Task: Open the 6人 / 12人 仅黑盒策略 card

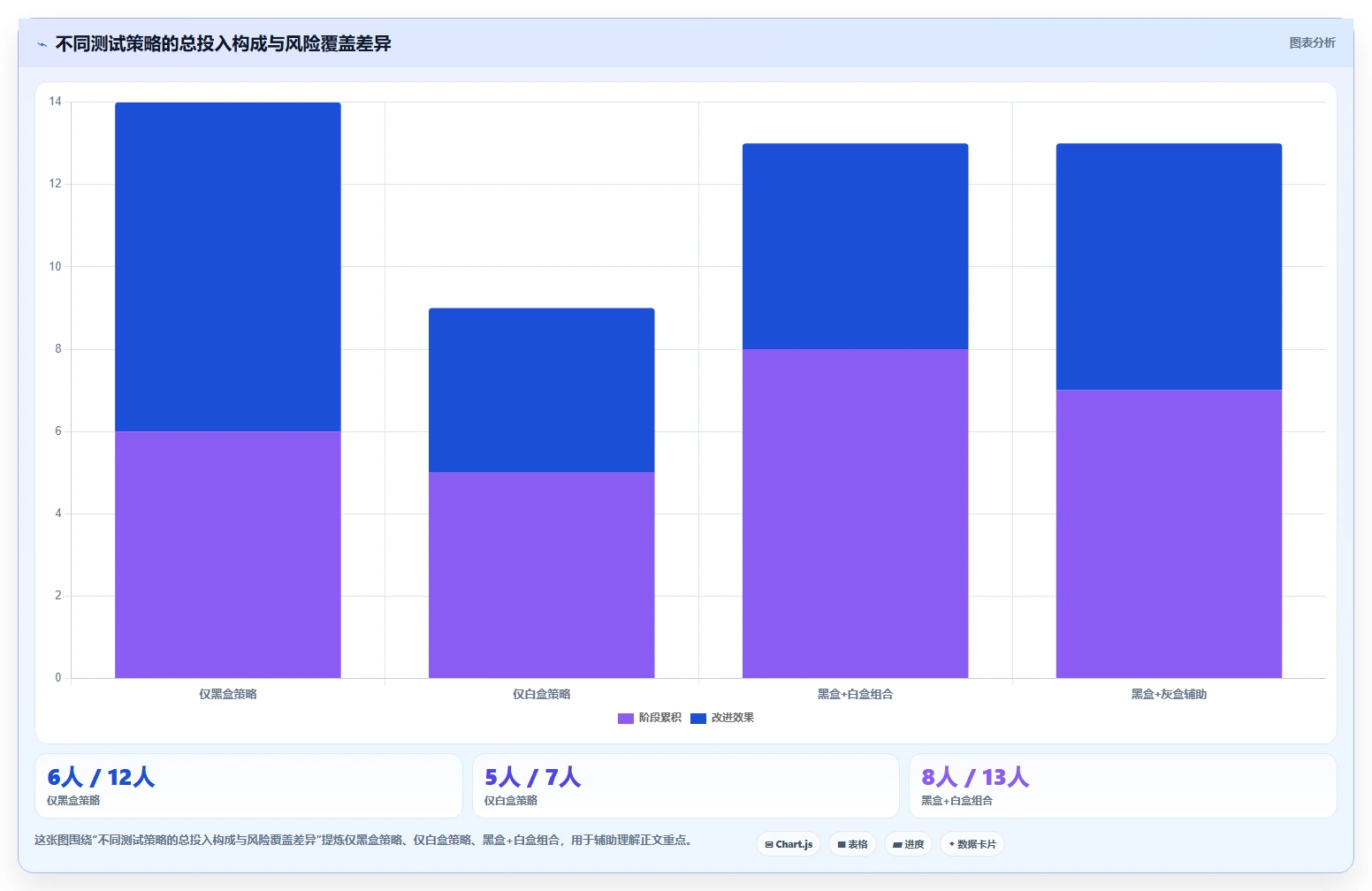Action: [248, 786]
